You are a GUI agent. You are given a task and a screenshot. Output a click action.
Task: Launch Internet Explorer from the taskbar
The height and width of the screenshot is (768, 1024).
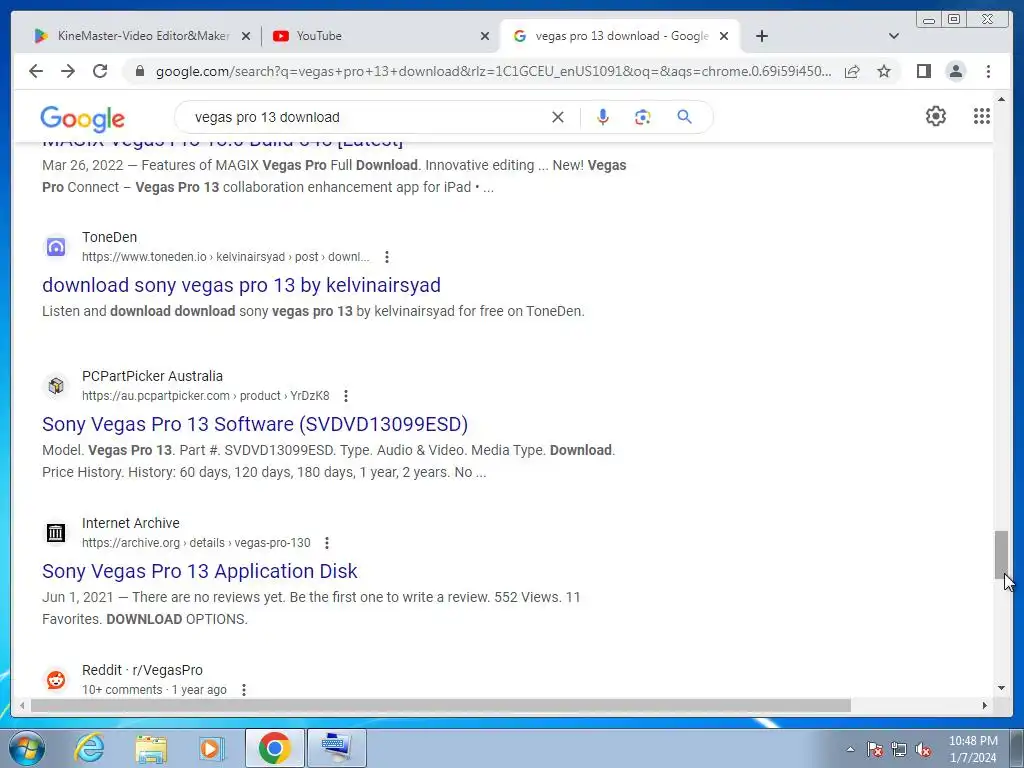point(89,748)
